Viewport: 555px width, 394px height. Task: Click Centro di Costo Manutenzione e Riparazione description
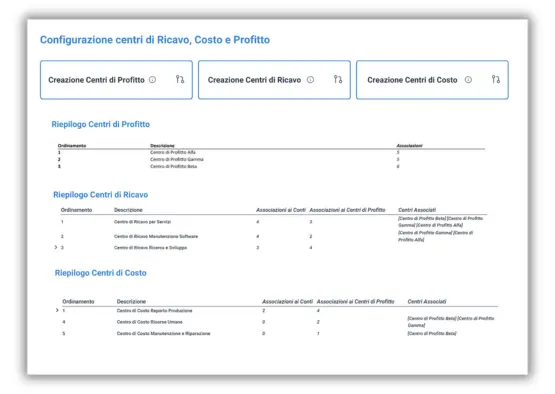pyautogui.click(x=163, y=333)
